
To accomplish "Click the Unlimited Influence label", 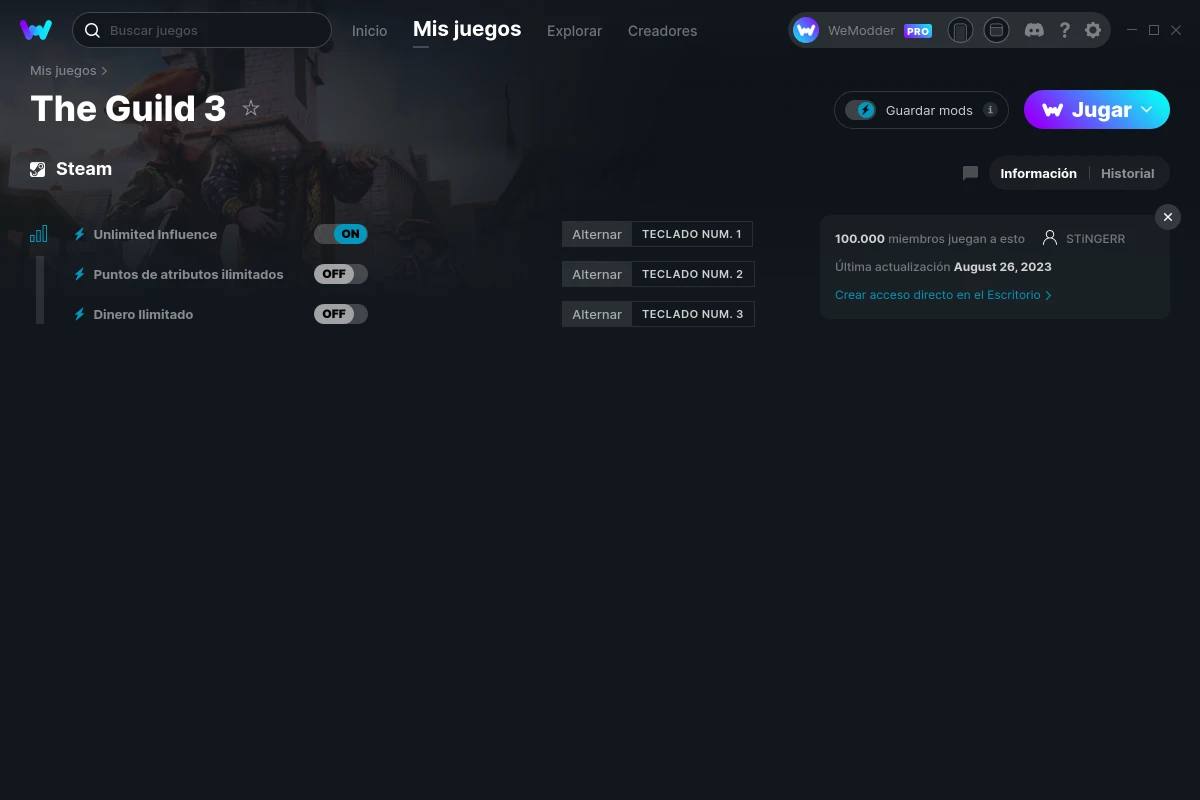I will click(155, 234).
